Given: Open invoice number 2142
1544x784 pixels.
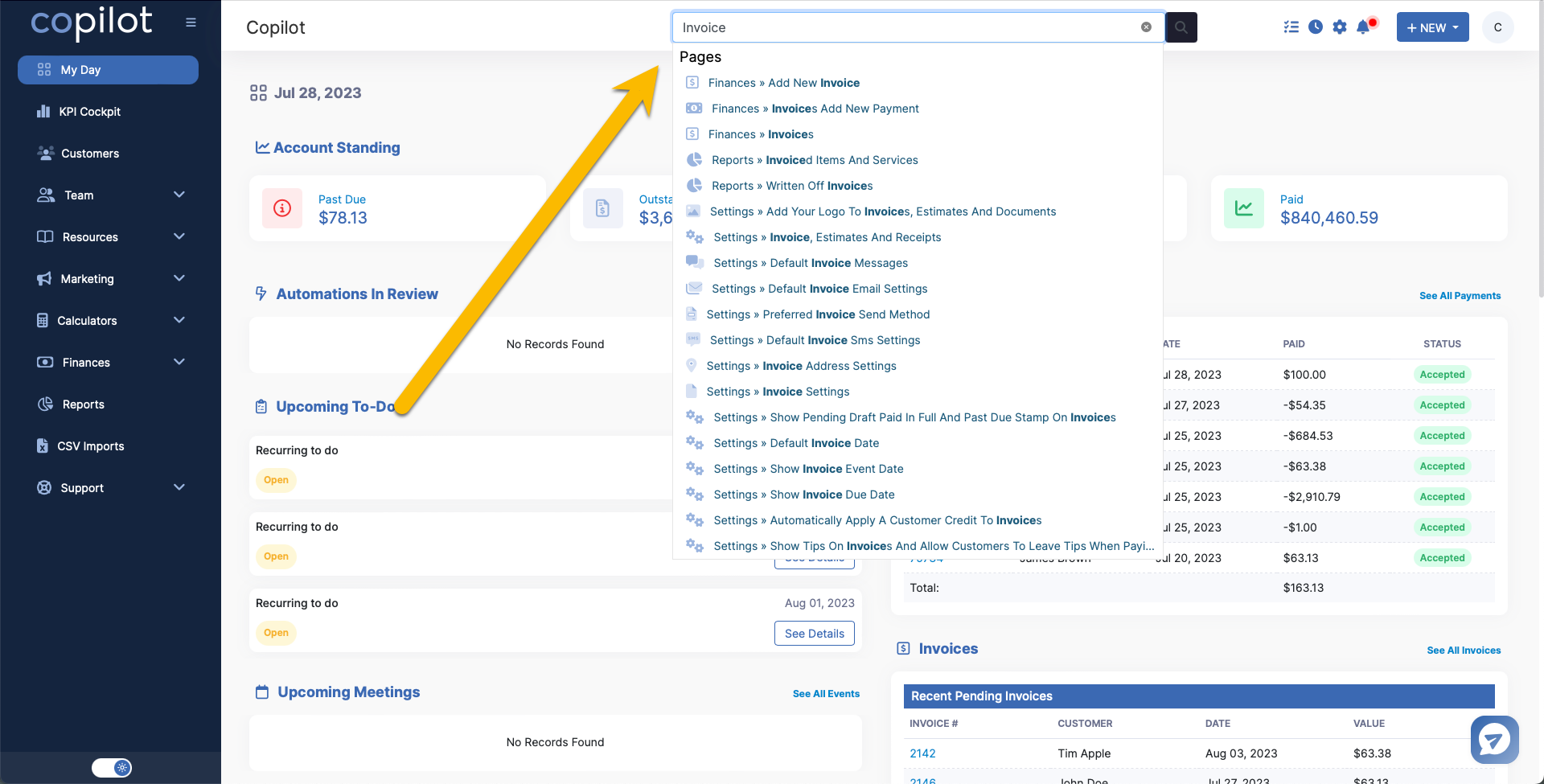Looking at the screenshot, I should click(x=922, y=753).
